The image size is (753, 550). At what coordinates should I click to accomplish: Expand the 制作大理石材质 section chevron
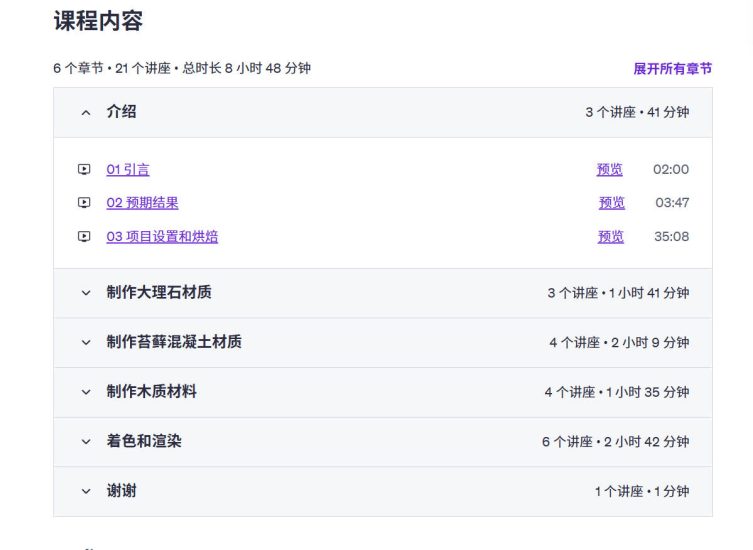point(86,293)
